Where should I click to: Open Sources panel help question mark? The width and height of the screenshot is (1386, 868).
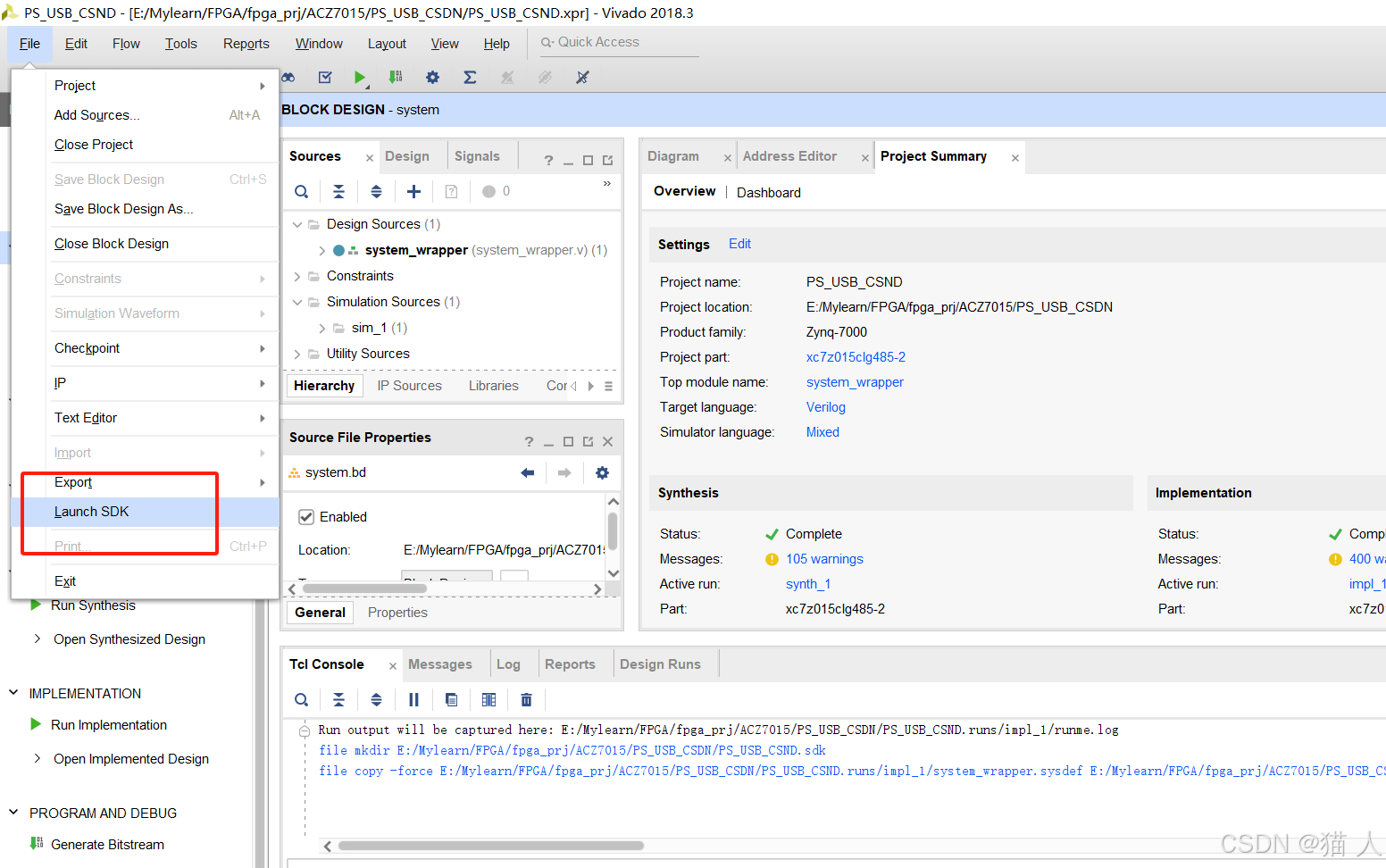[x=548, y=161]
